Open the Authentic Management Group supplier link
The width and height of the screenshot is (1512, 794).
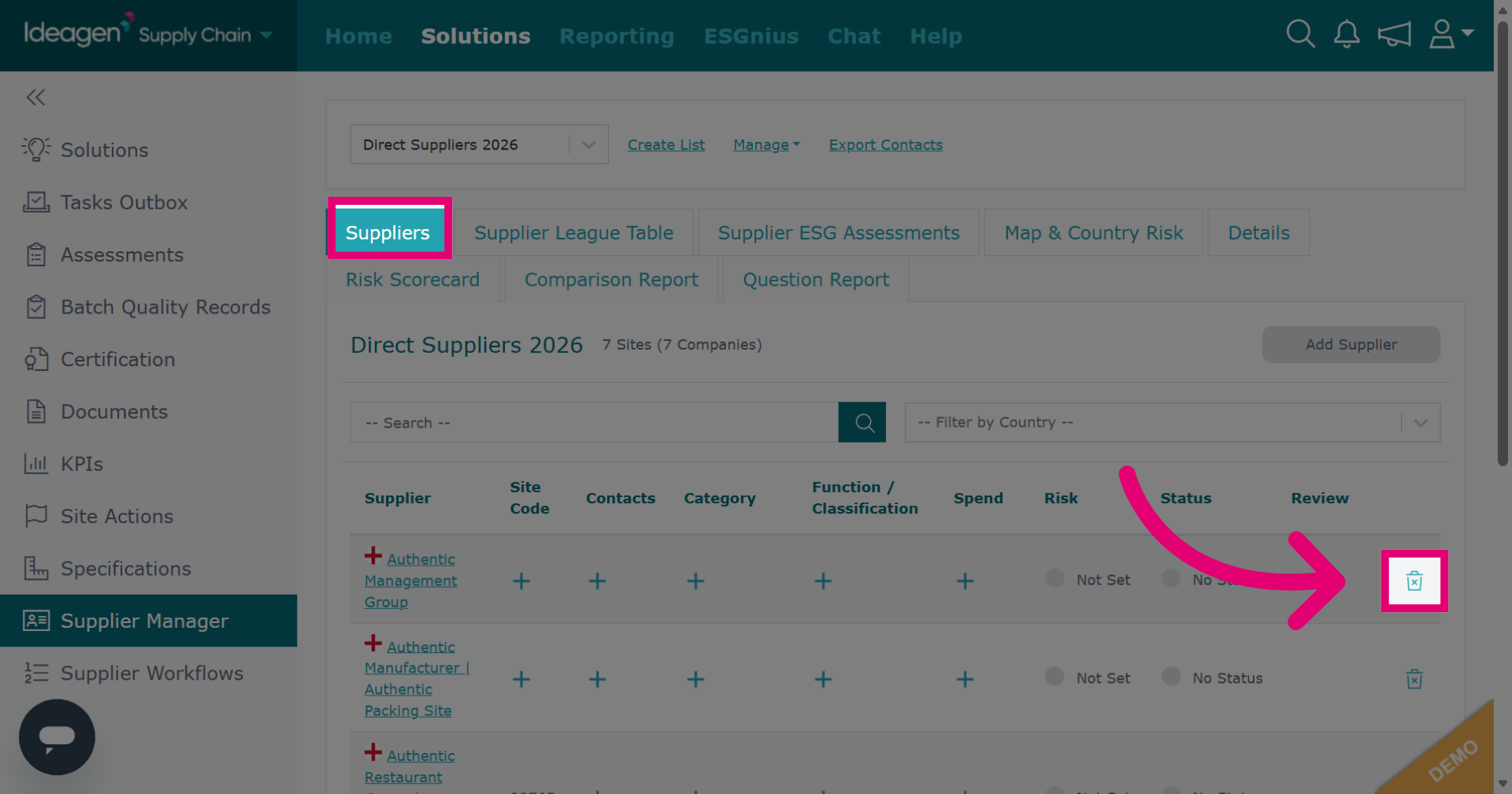click(411, 581)
